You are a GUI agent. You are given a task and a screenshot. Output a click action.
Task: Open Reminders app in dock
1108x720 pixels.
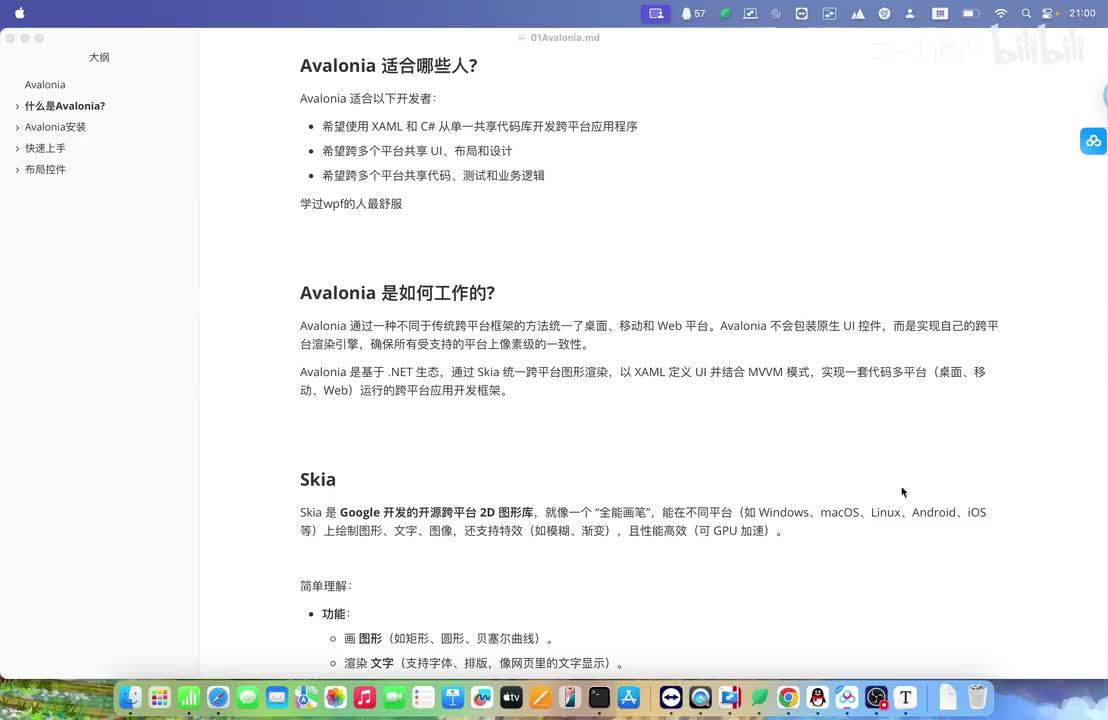tap(423, 698)
